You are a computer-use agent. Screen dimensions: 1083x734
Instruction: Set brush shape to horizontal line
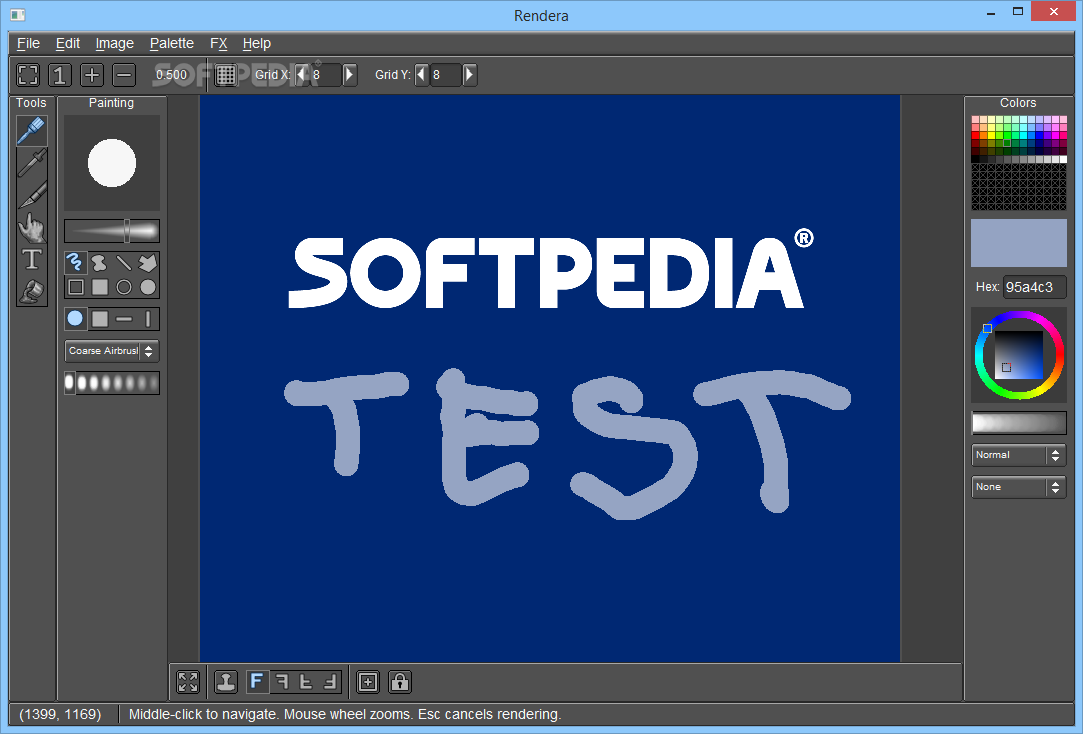(x=124, y=318)
